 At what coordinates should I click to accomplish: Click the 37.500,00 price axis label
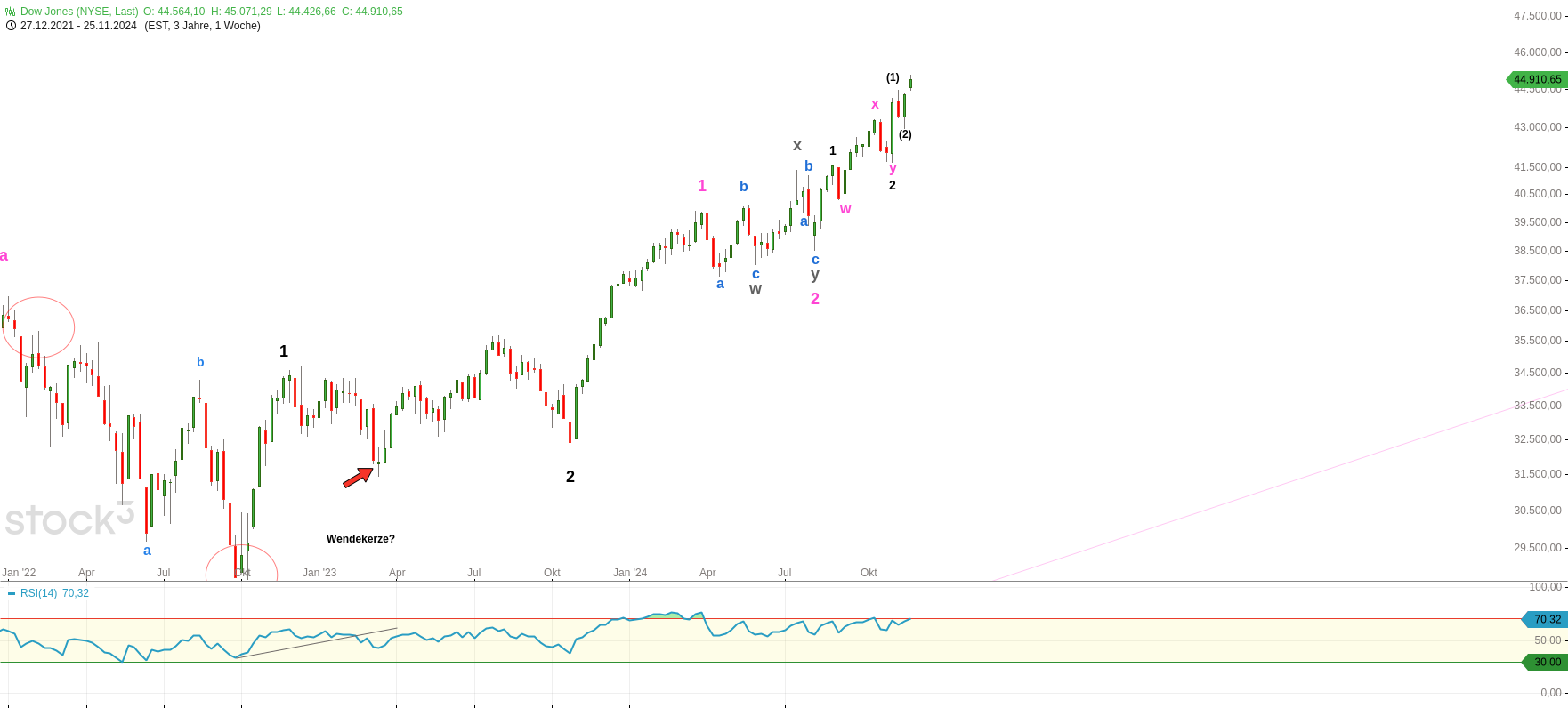coord(1538,280)
